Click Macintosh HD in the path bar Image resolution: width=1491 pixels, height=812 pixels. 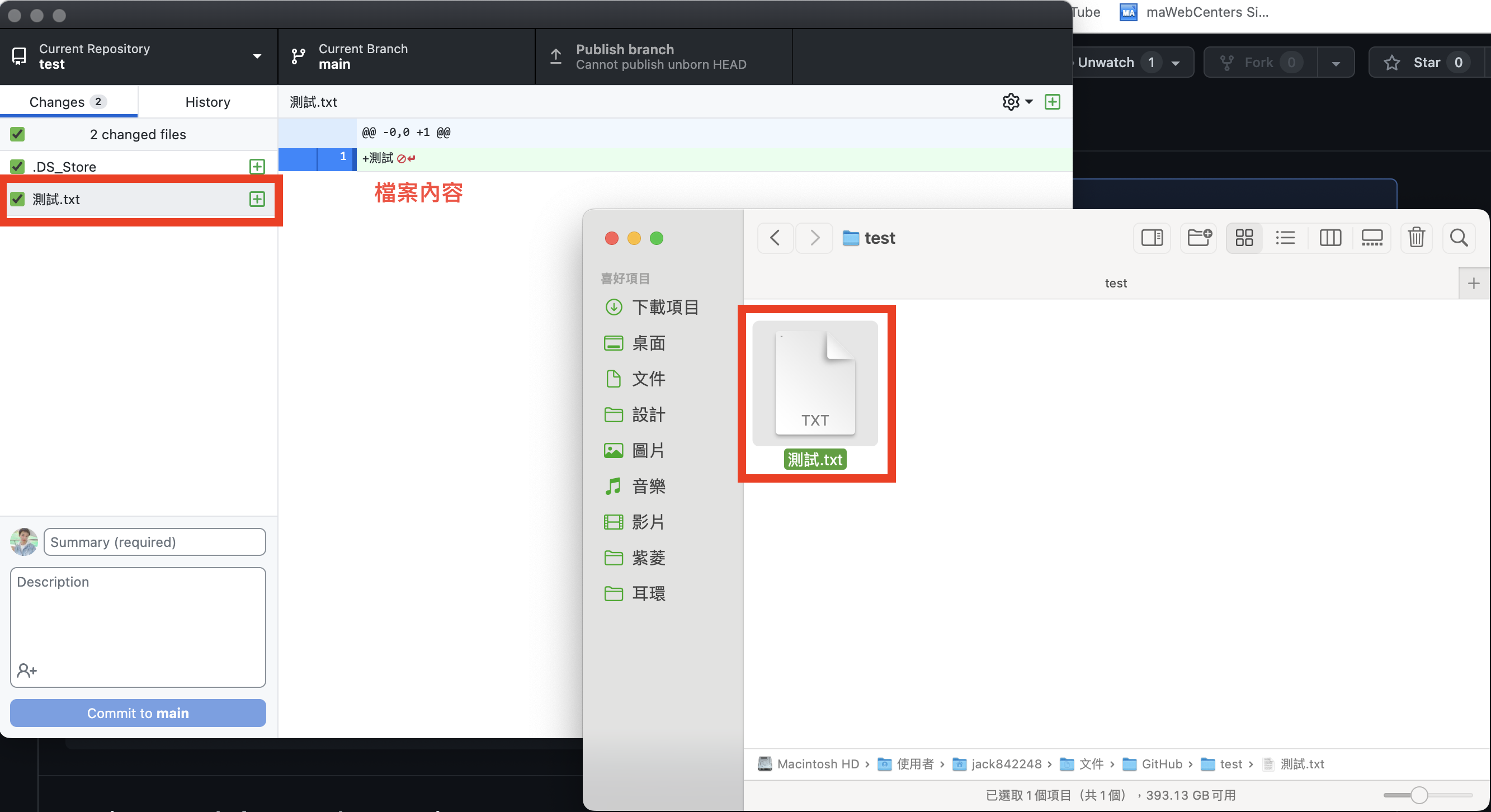tap(808, 764)
